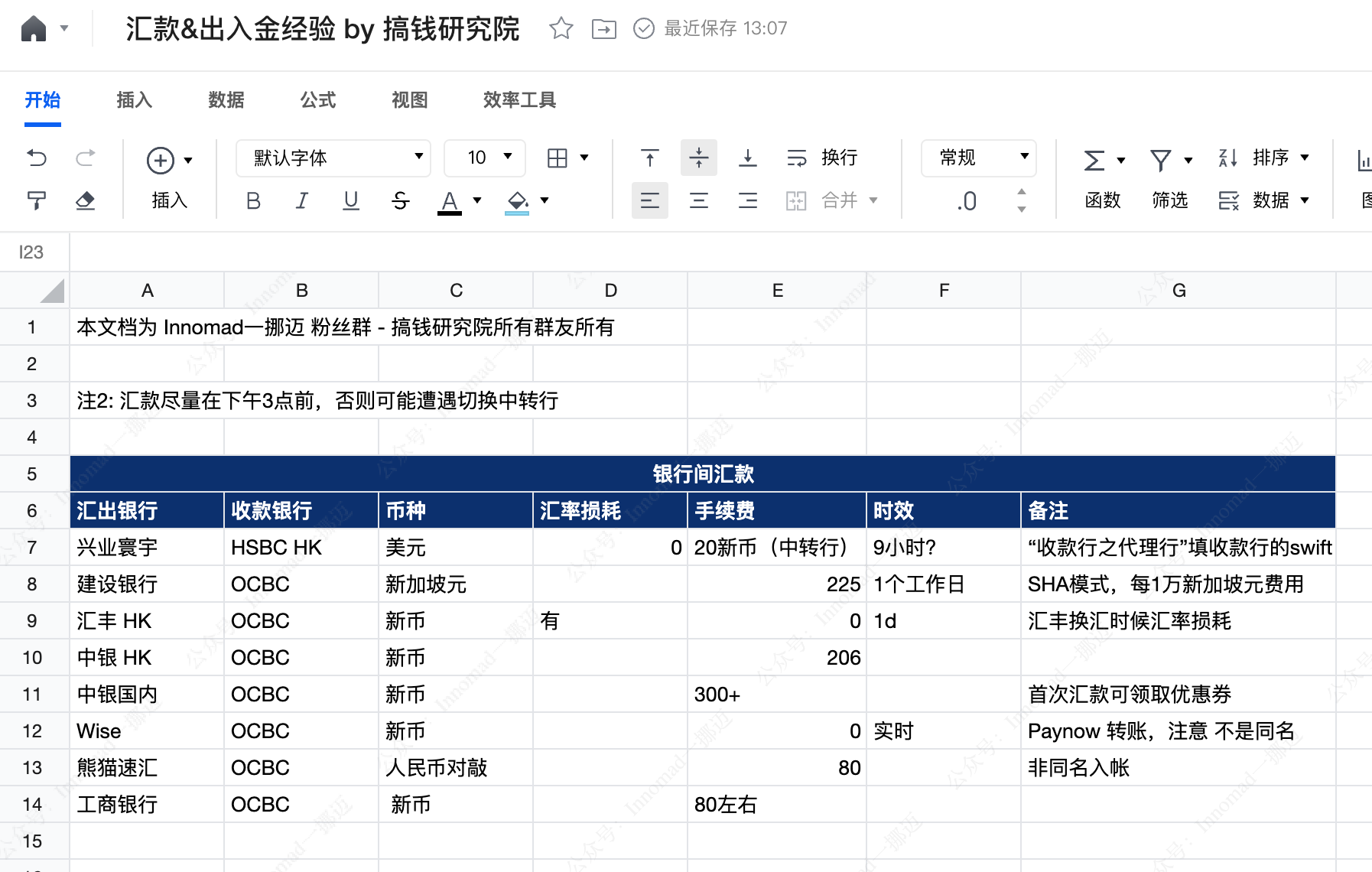Click the 银行间汇款 merged header cell
The width and height of the screenshot is (1372, 872).
click(703, 474)
